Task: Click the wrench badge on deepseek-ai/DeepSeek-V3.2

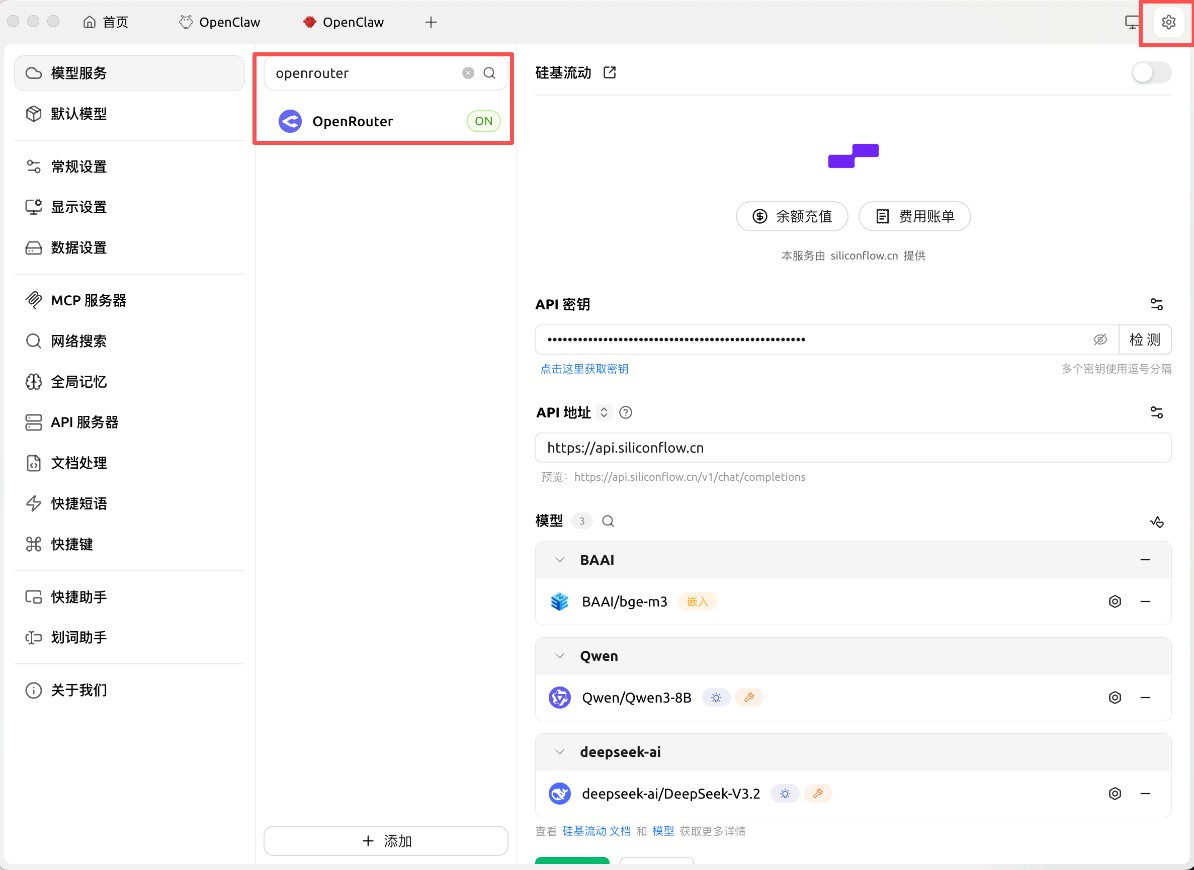Action: pos(818,793)
